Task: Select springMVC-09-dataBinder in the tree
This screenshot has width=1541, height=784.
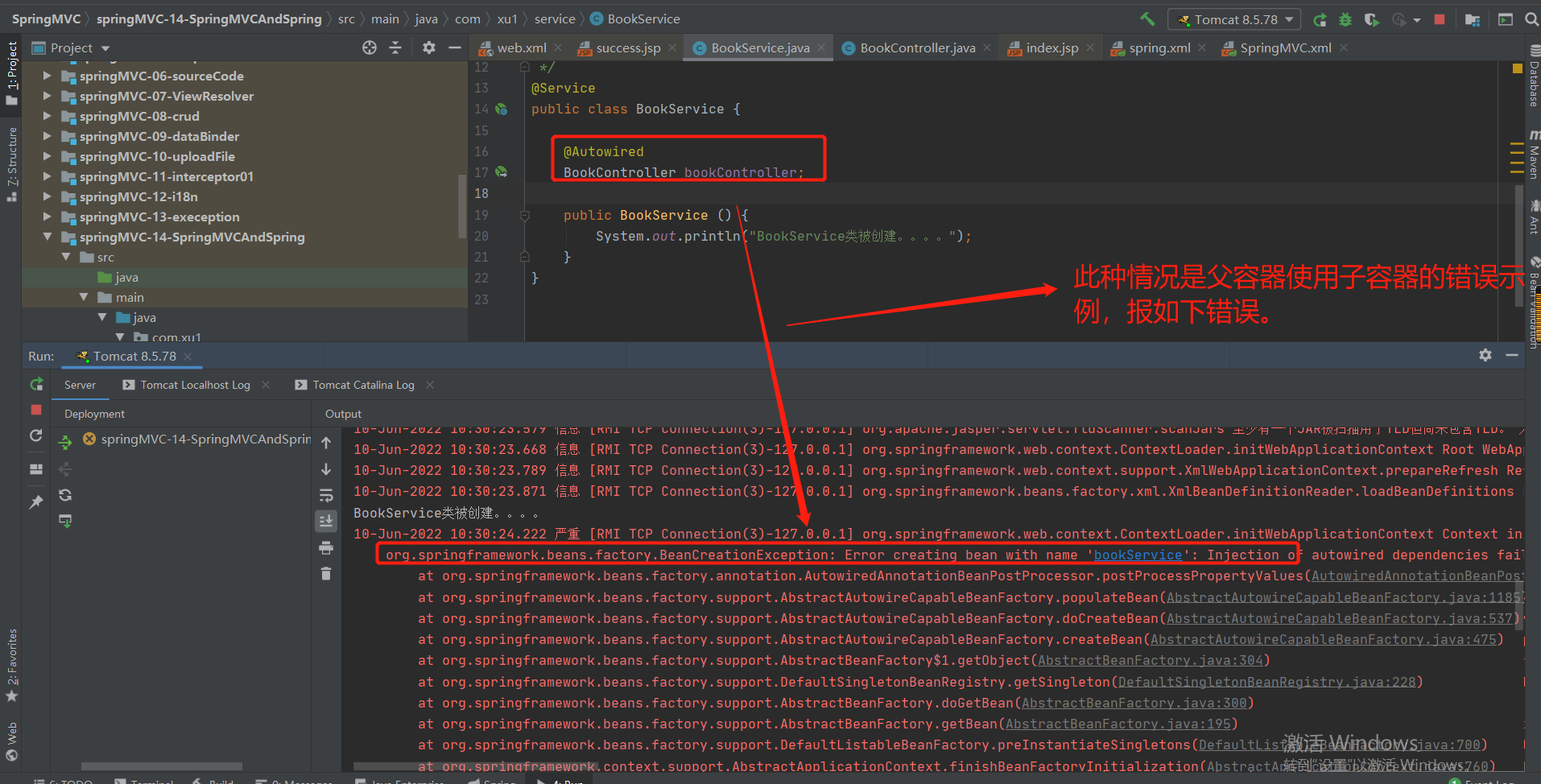Action: coord(159,136)
